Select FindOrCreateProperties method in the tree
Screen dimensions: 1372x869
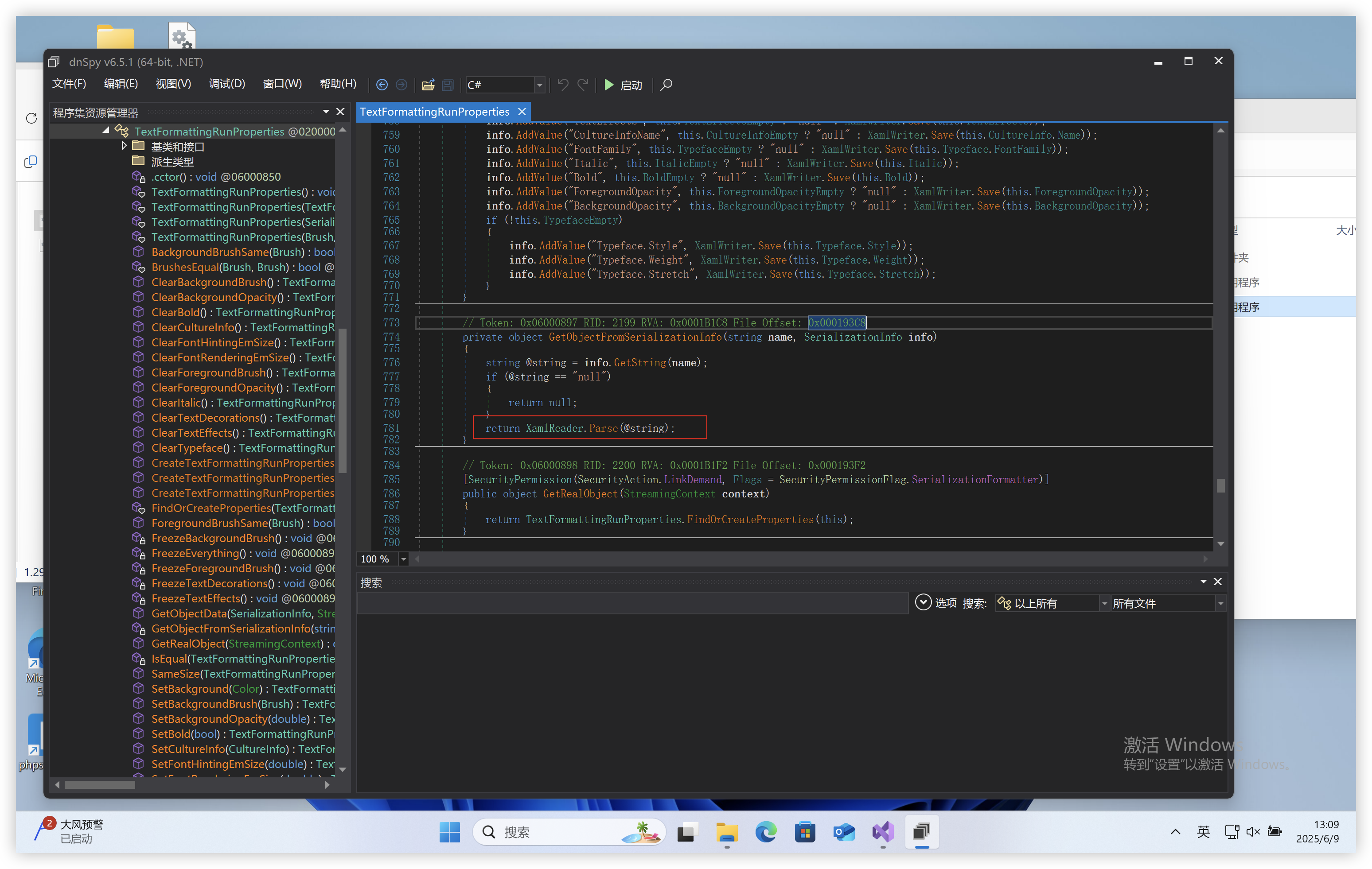[x=243, y=508]
